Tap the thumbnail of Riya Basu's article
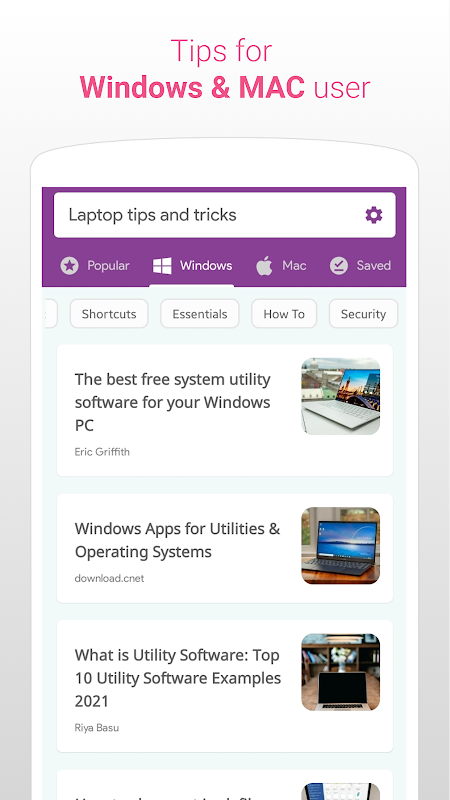450x800 pixels. point(340,672)
